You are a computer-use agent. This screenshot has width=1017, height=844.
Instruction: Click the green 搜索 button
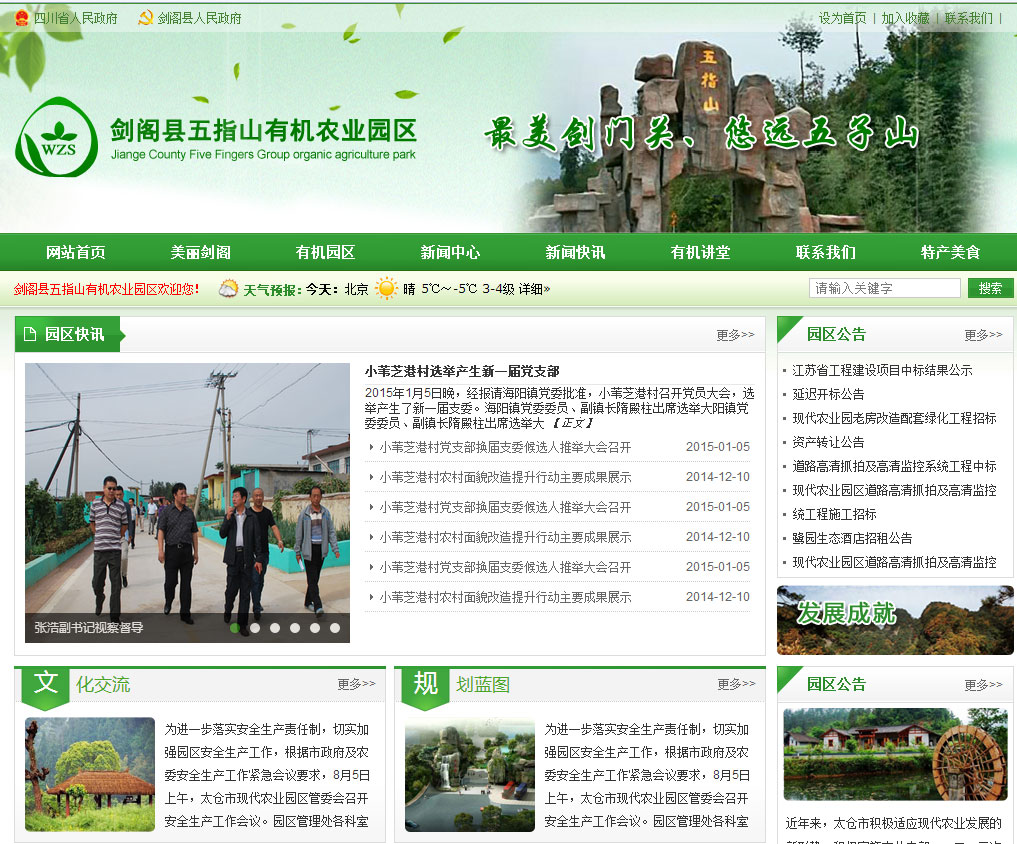[990, 288]
